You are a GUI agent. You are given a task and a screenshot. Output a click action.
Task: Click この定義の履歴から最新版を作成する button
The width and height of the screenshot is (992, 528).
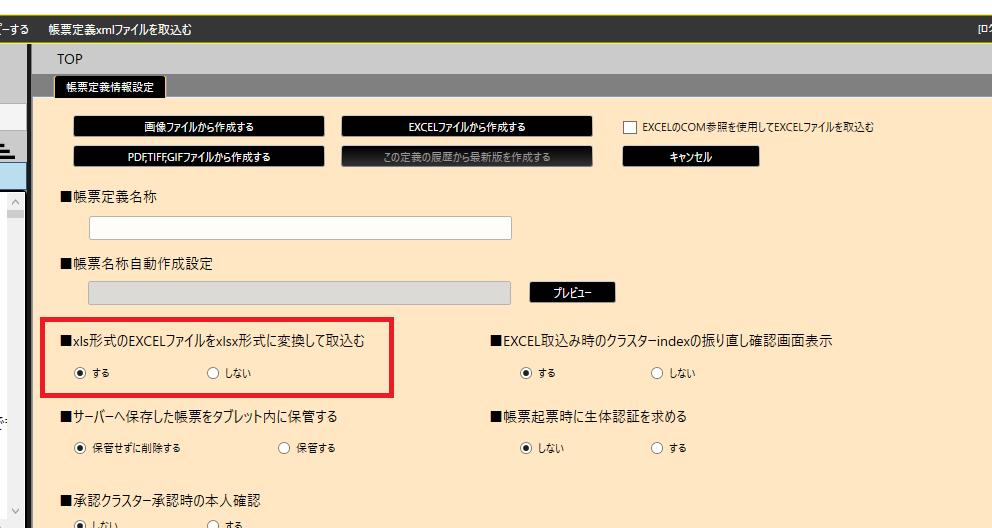coord(467,156)
